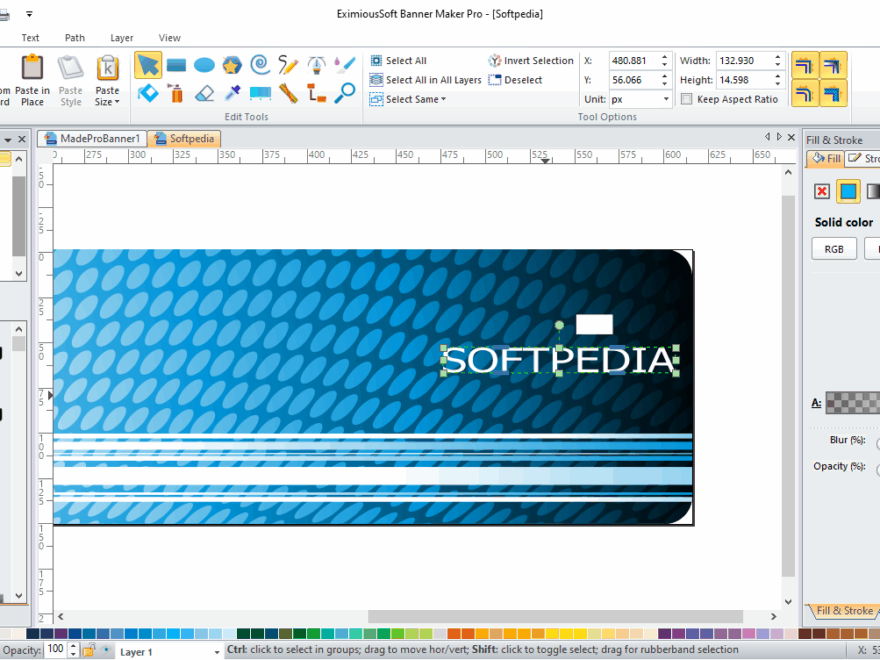880x660 pixels.
Task: Select the Zoom magnifier tool
Action: pos(345,93)
